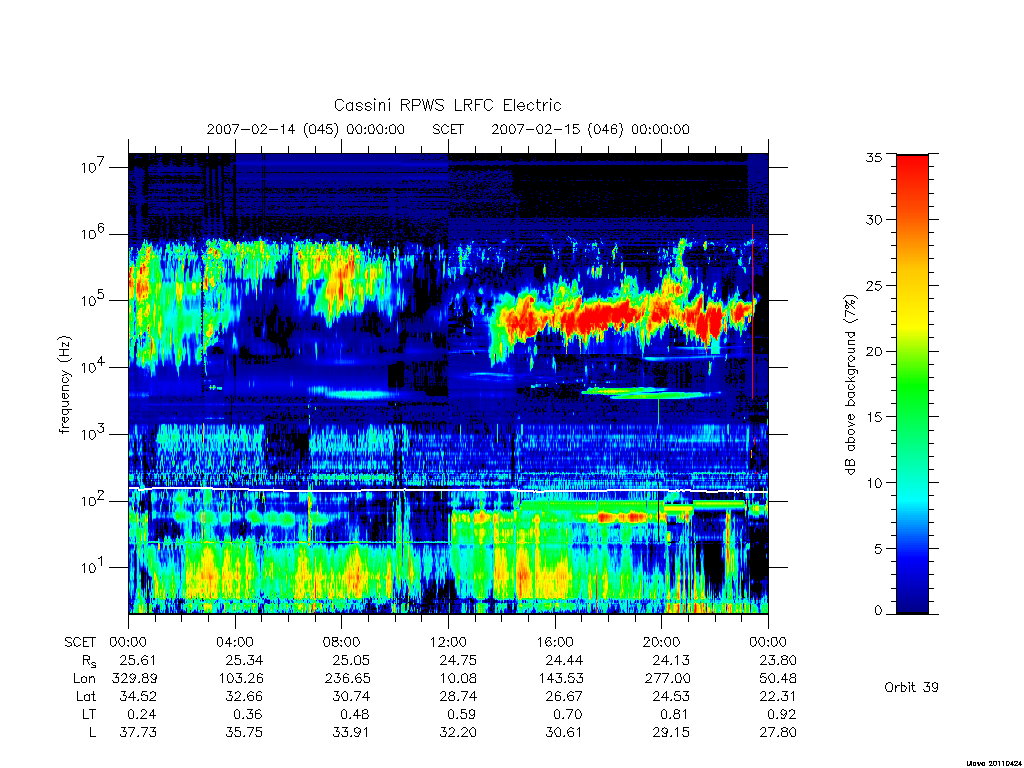Click the 'Rs' row label
This screenshot has height=768, width=1024.
(x=89, y=661)
